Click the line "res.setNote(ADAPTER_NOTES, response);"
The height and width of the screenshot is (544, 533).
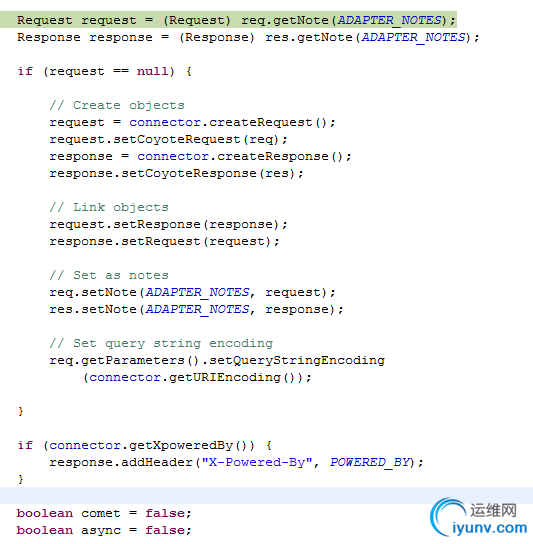point(196,309)
